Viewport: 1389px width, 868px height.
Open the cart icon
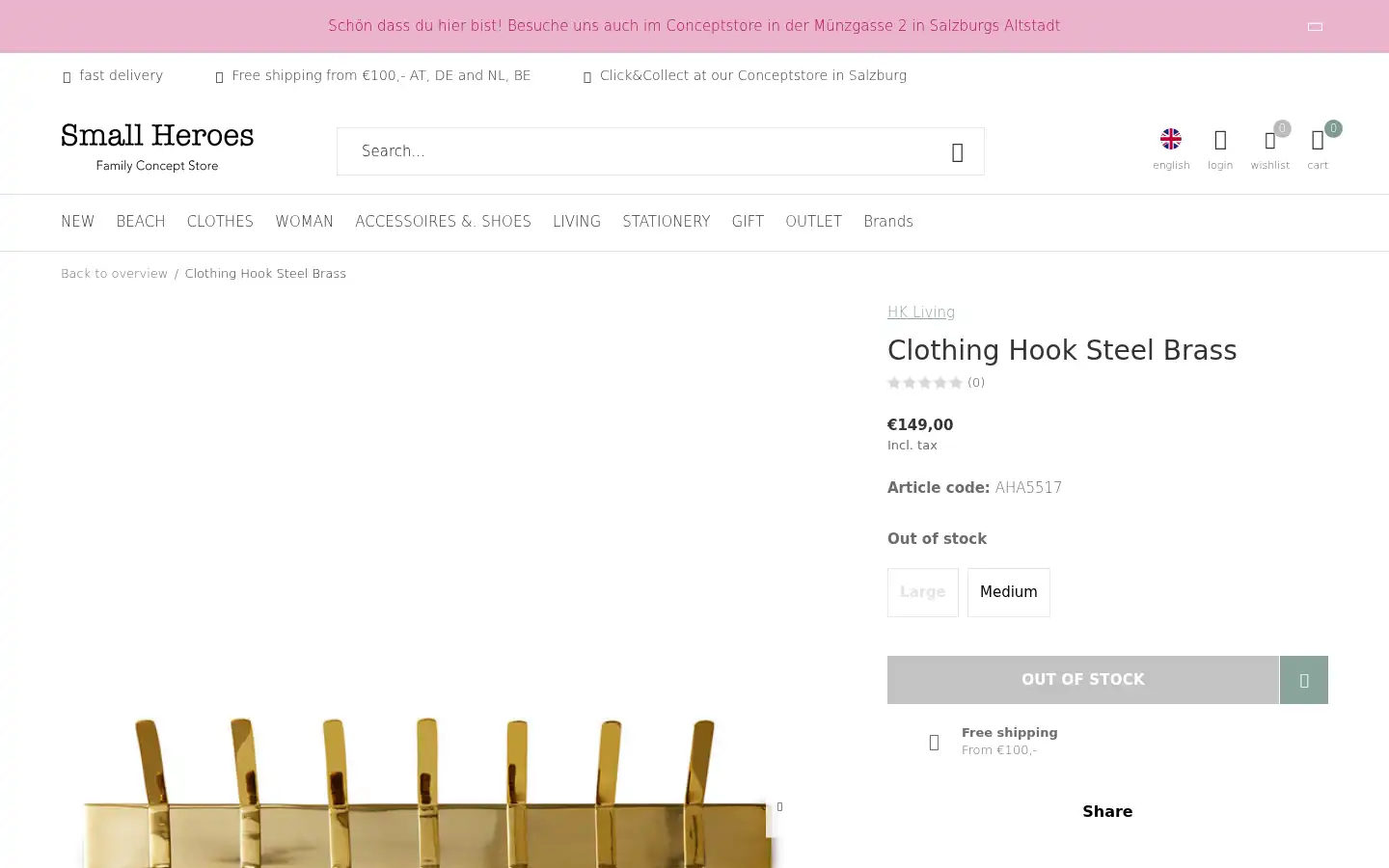pos(1318,141)
